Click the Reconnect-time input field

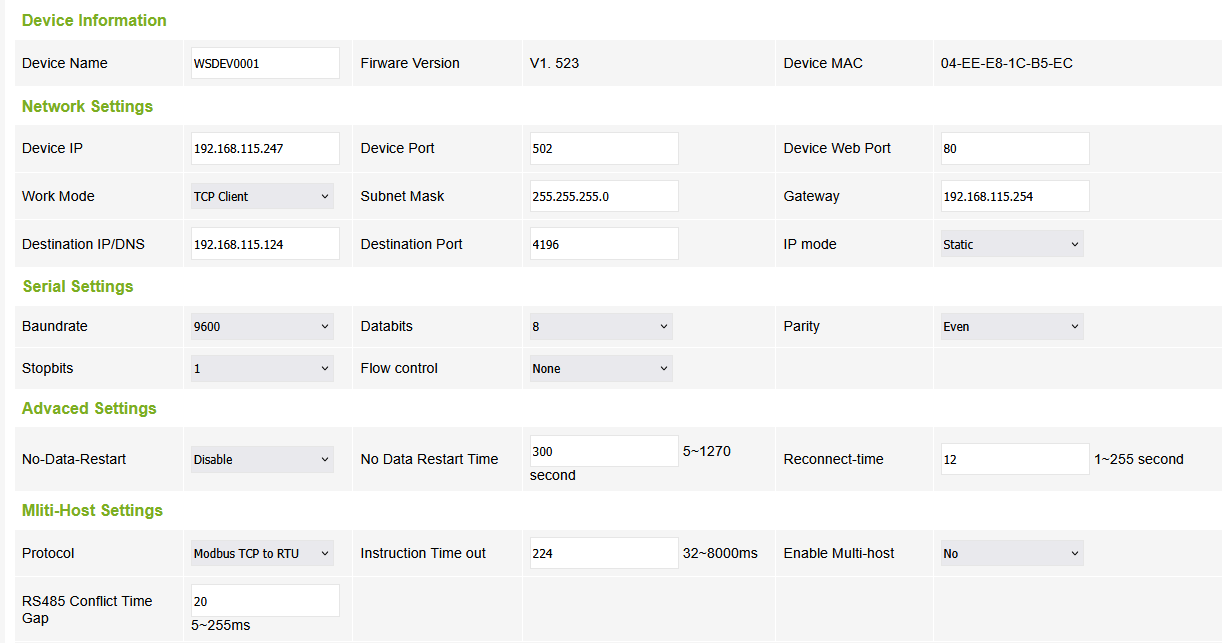tap(1014, 459)
